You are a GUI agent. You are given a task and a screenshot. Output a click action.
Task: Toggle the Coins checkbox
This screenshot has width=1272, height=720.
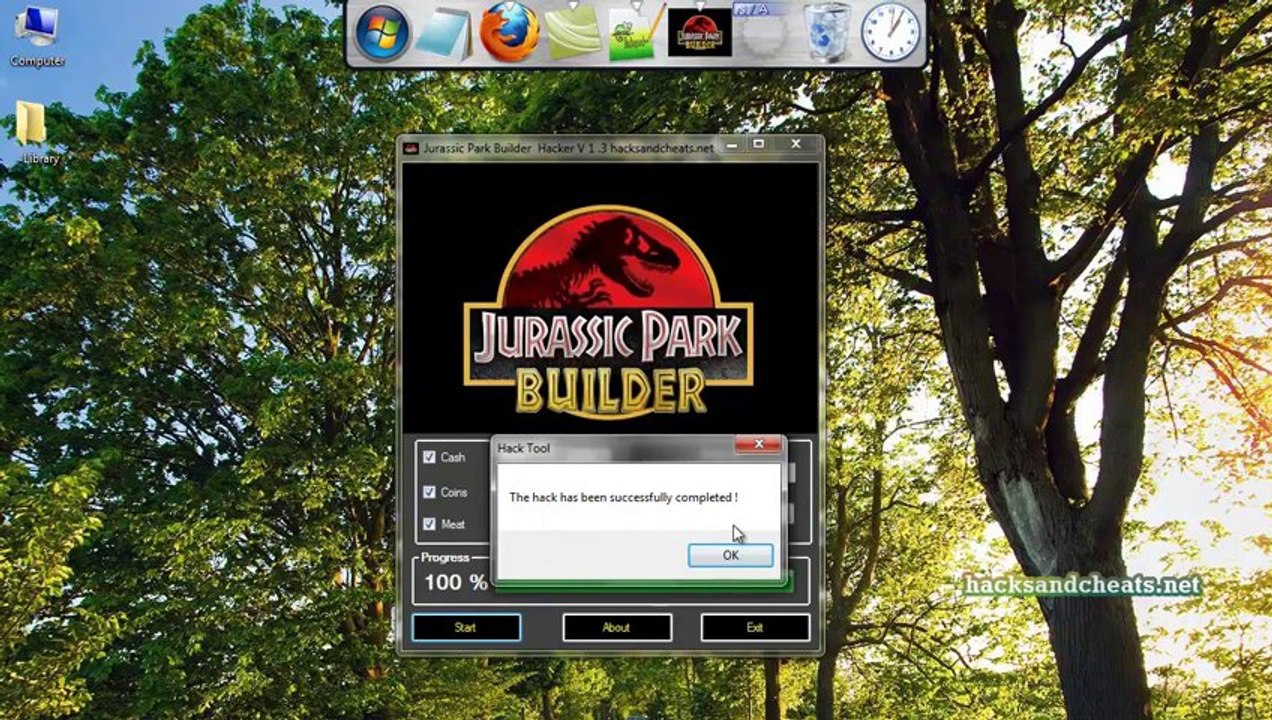pyautogui.click(x=429, y=492)
